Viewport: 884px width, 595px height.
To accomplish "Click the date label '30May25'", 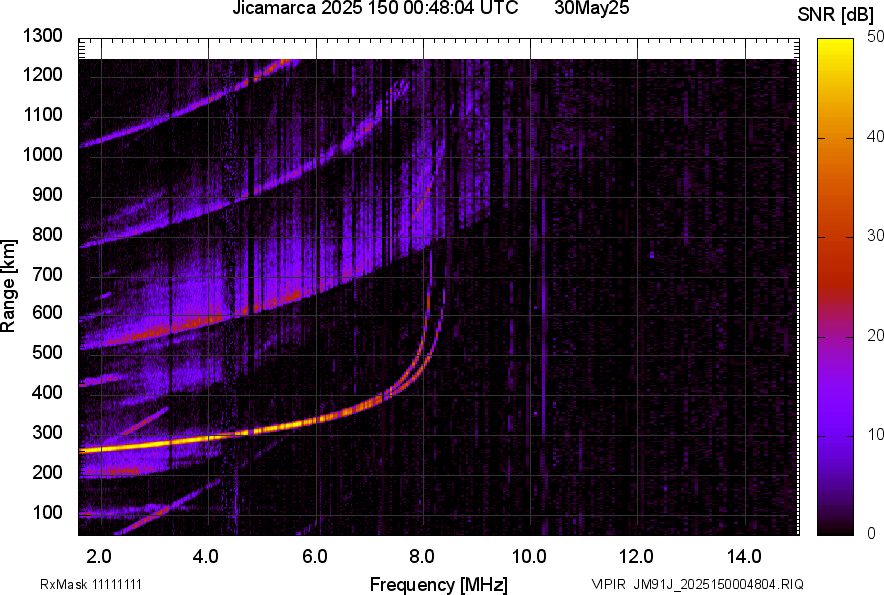I will 591,8.
